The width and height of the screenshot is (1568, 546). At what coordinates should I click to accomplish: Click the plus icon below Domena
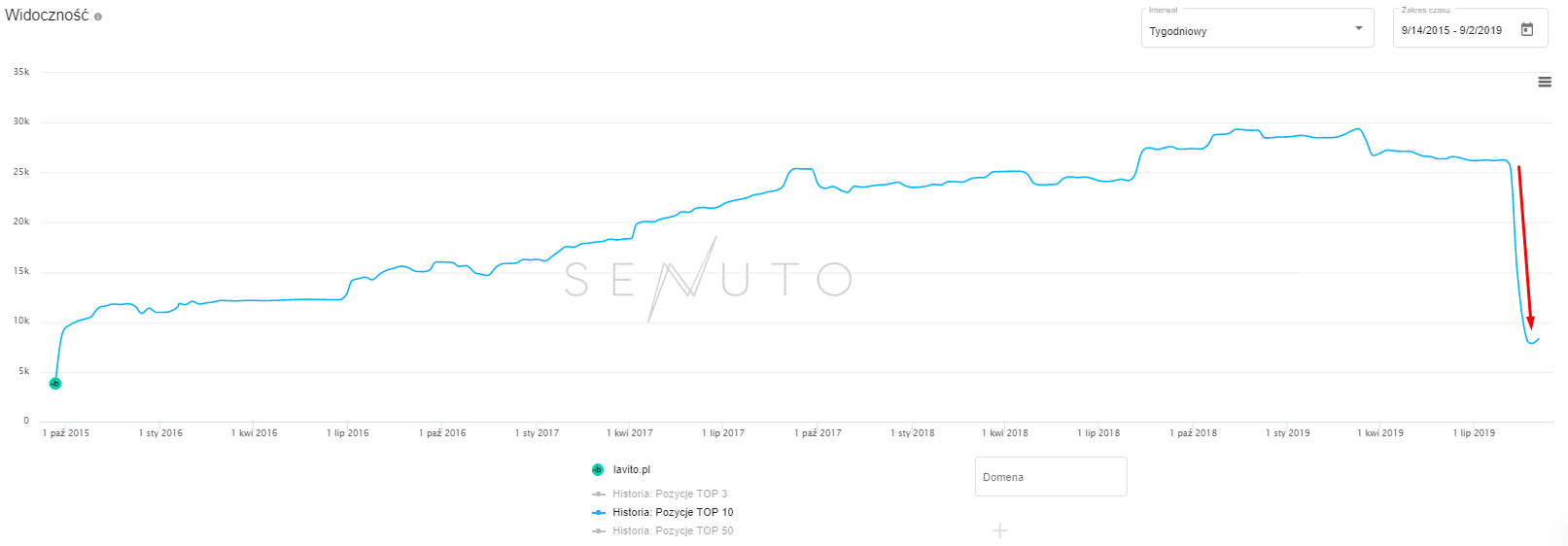point(1000,530)
